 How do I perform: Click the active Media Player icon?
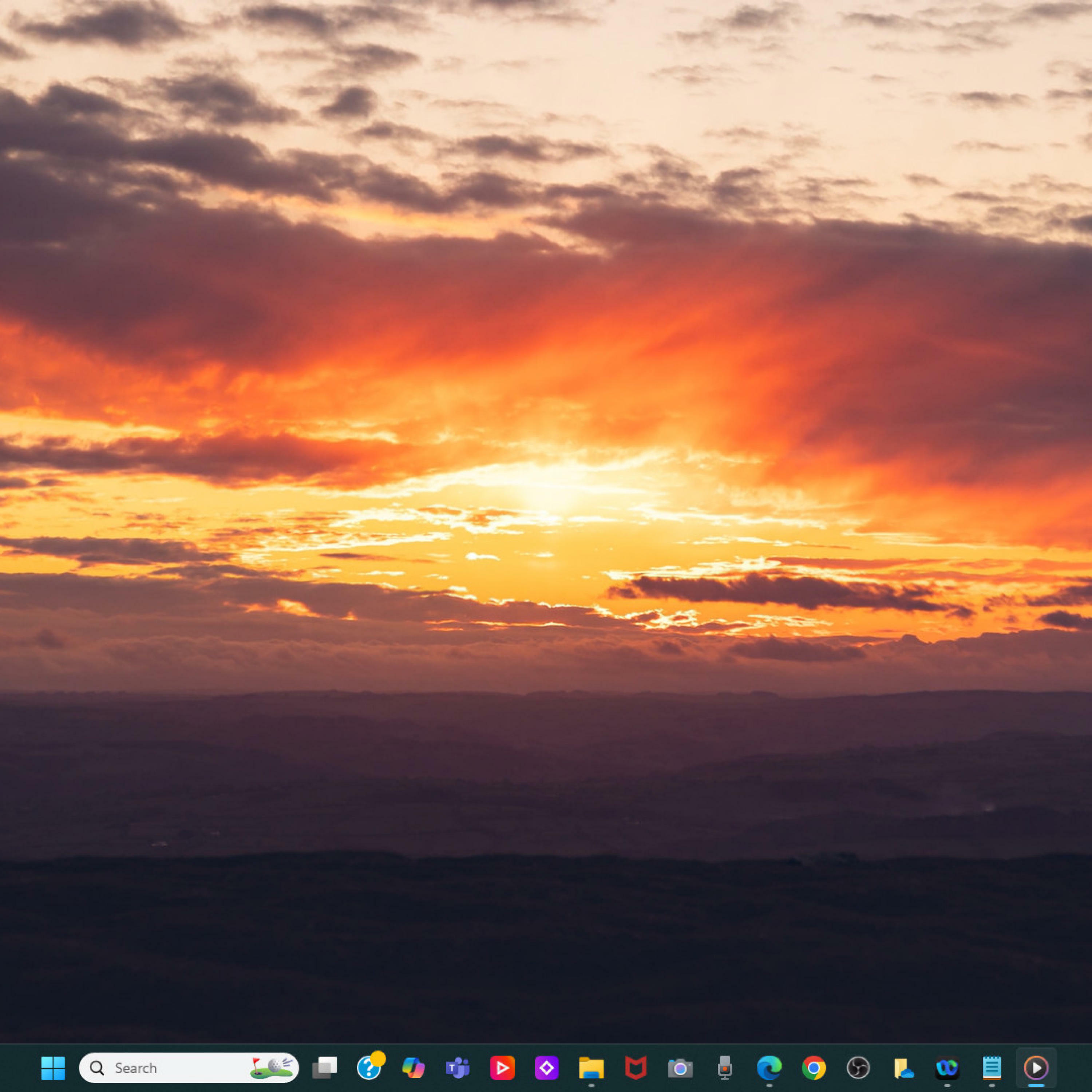coord(1036,1068)
